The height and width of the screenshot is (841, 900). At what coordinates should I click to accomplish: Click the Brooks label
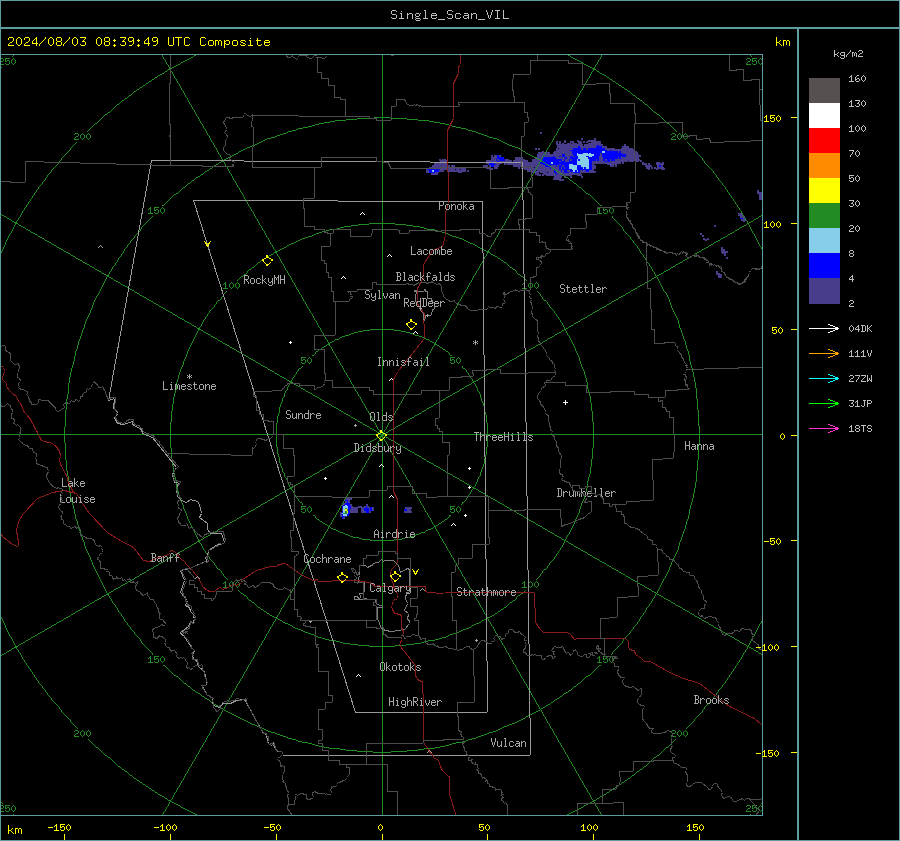click(711, 700)
